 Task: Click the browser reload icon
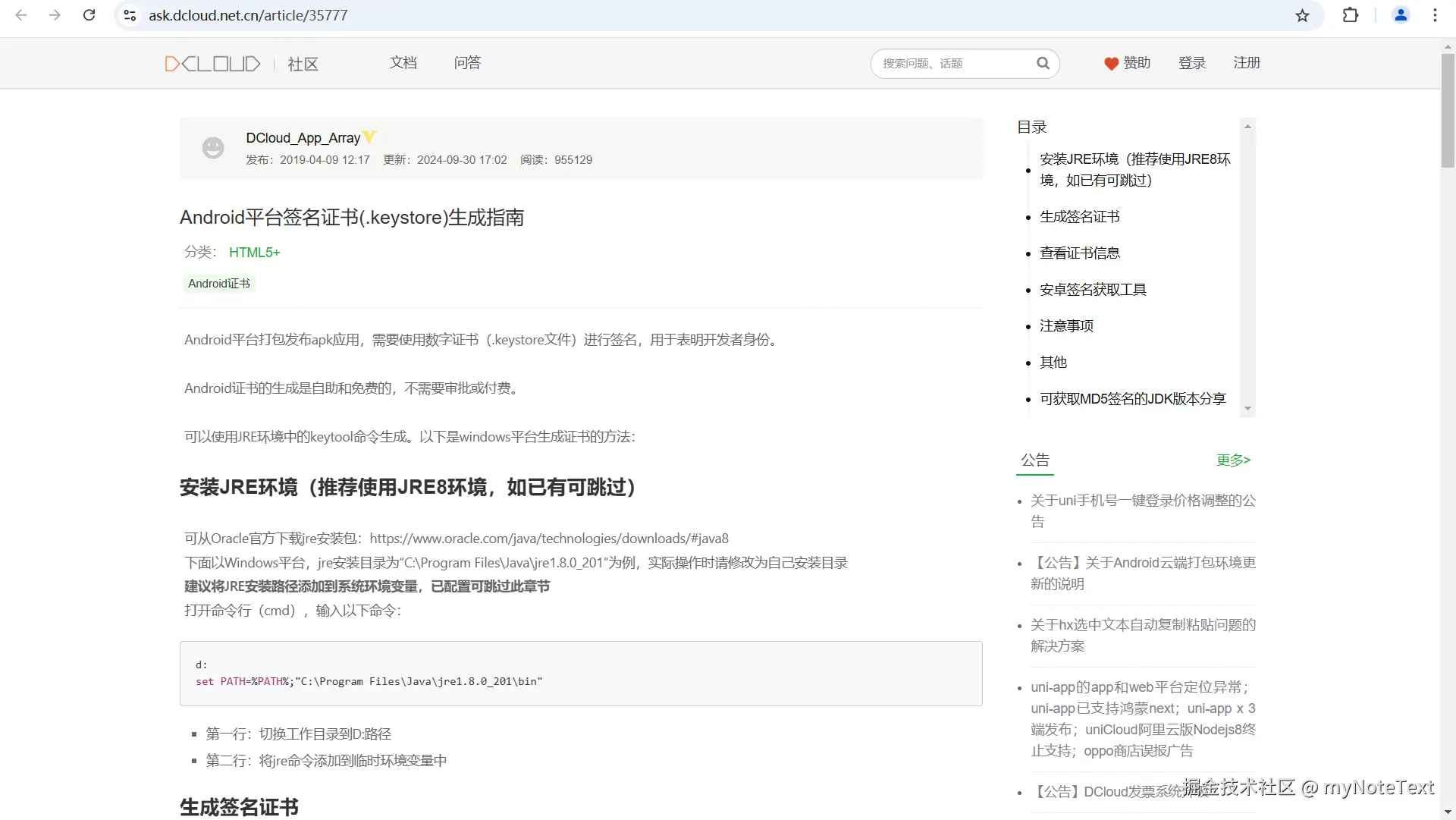point(89,15)
